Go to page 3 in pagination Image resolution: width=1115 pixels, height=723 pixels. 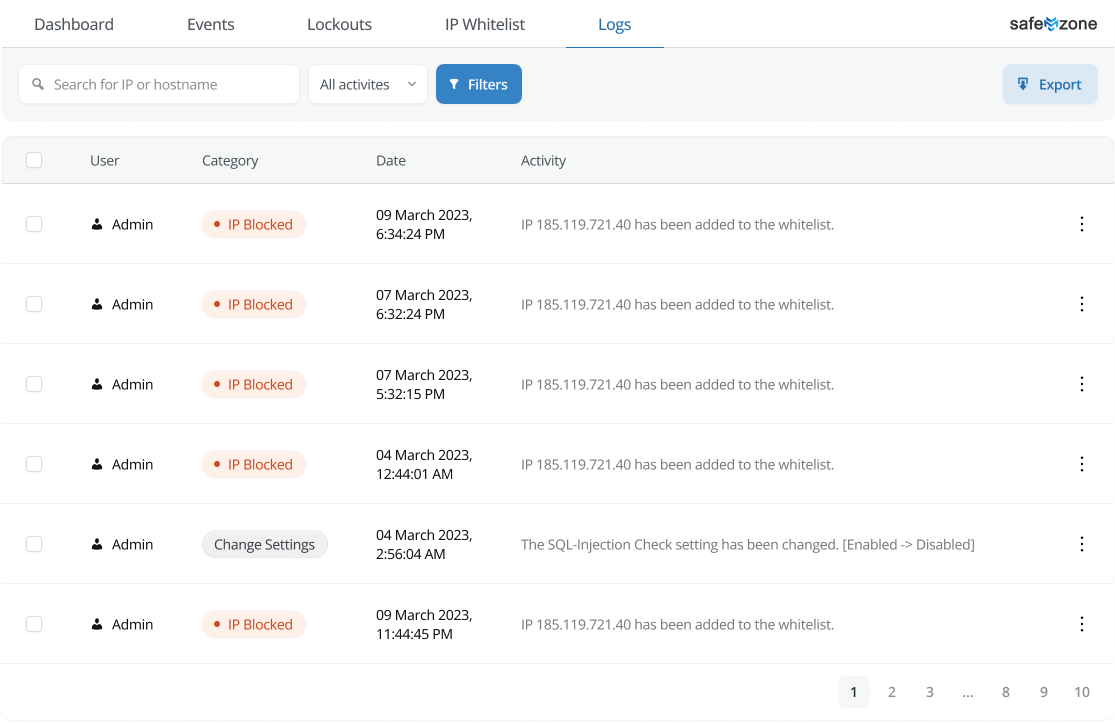click(929, 692)
